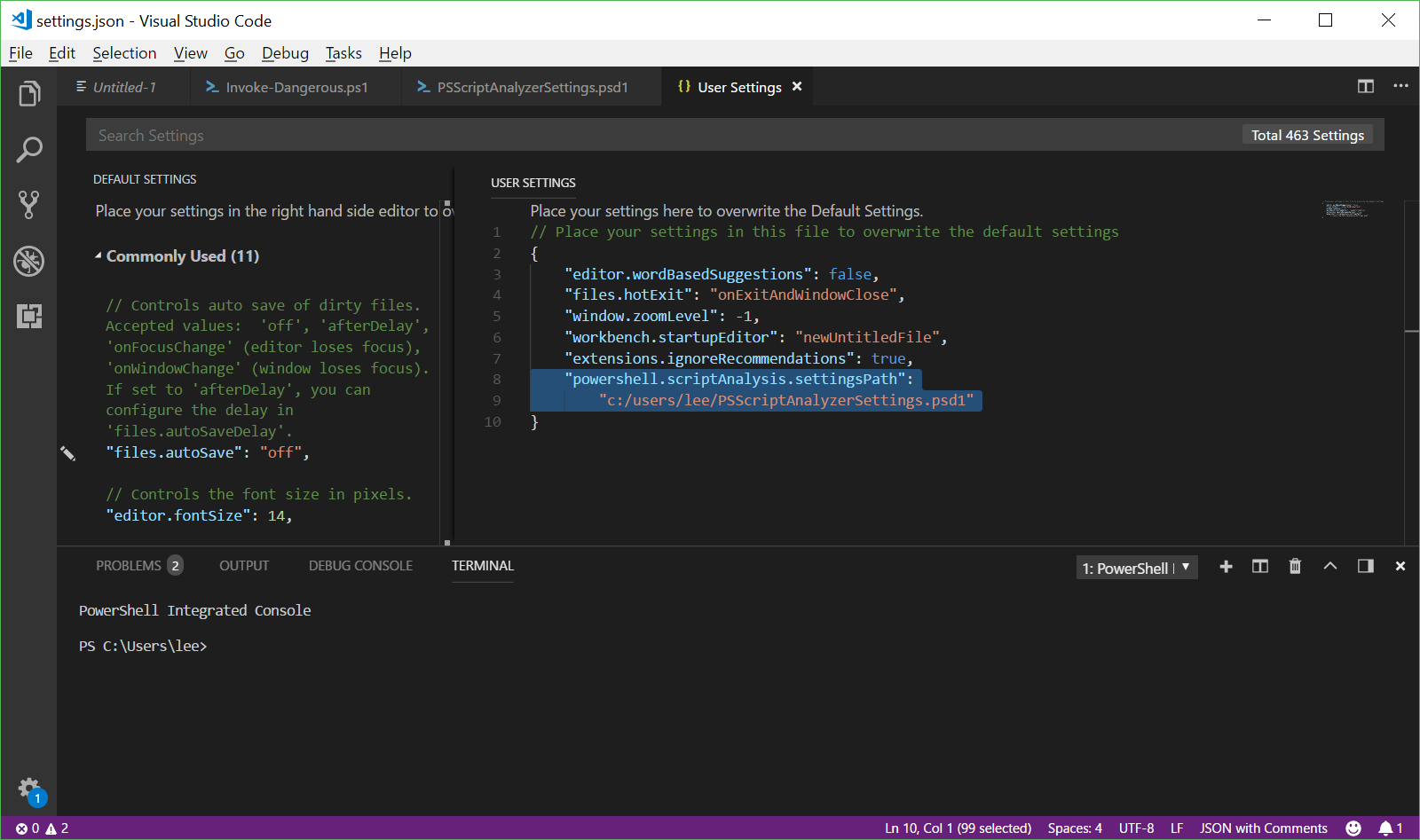The height and width of the screenshot is (840, 1420).
Task: Click the "extensions.ignoreRecommendations" line
Action: (x=738, y=358)
